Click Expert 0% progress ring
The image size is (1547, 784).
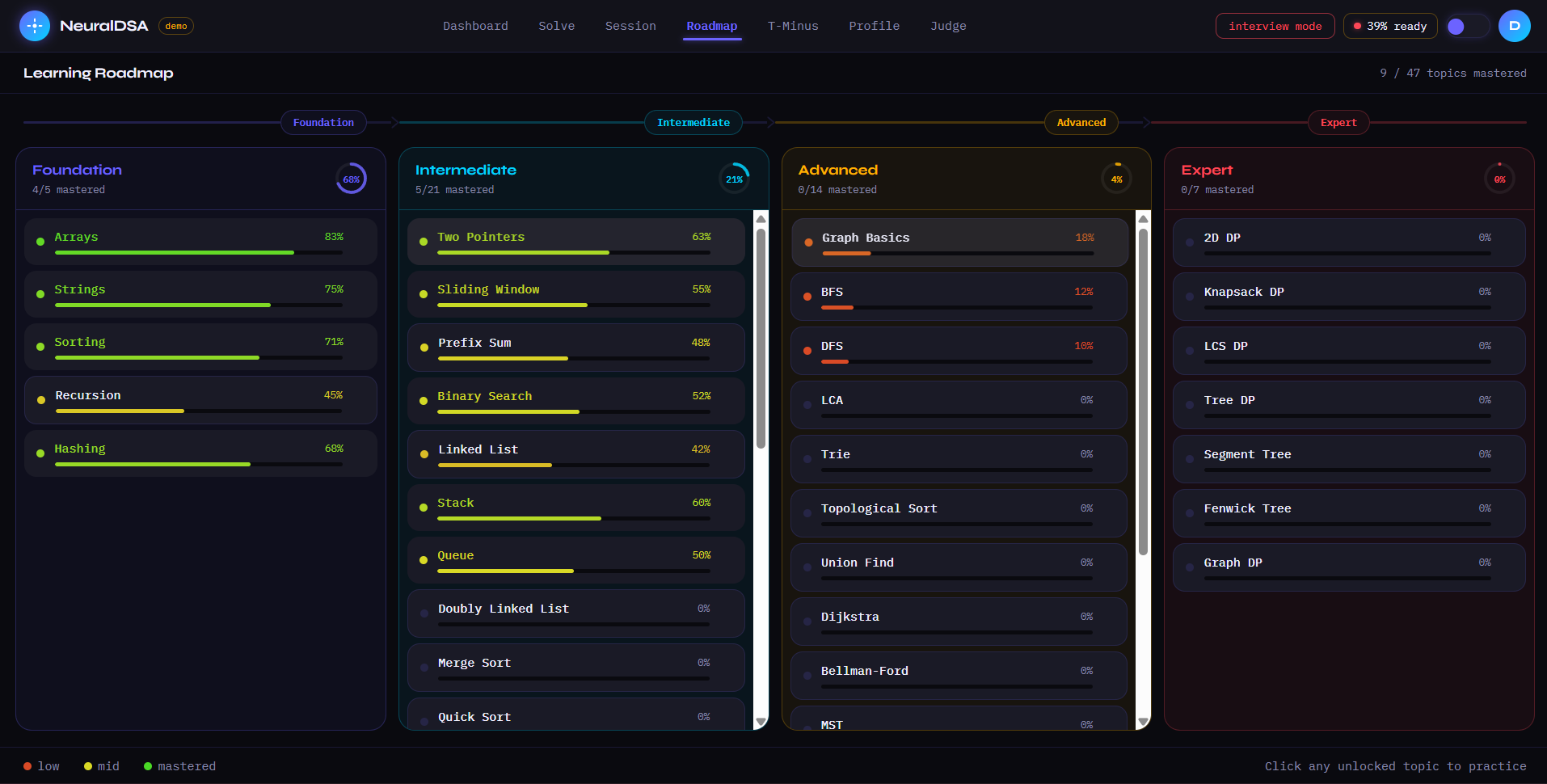point(1499,179)
